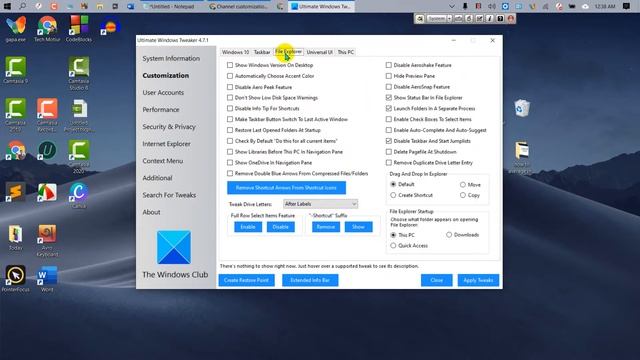Open Performance section
Viewport: 640px width, 360px height.
point(161,110)
